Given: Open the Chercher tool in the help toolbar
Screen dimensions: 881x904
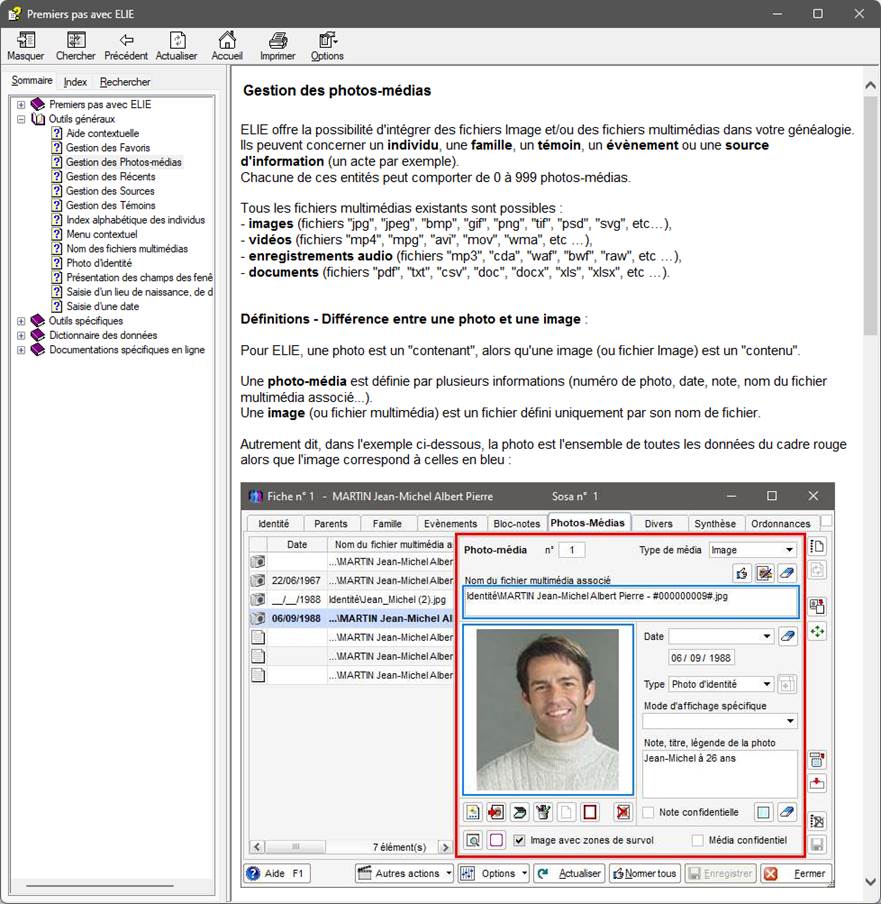Looking at the screenshot, I should (76, 46).
